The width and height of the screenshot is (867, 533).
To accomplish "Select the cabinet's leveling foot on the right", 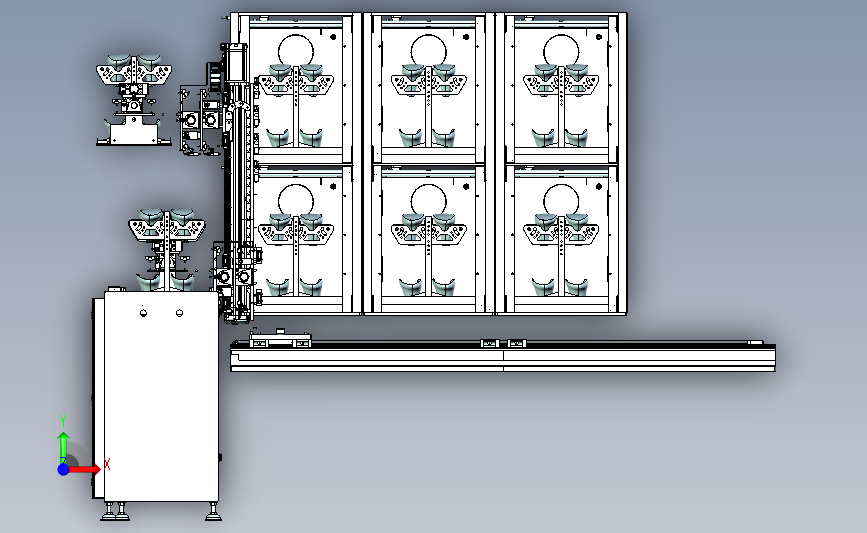I will (213, 511).
